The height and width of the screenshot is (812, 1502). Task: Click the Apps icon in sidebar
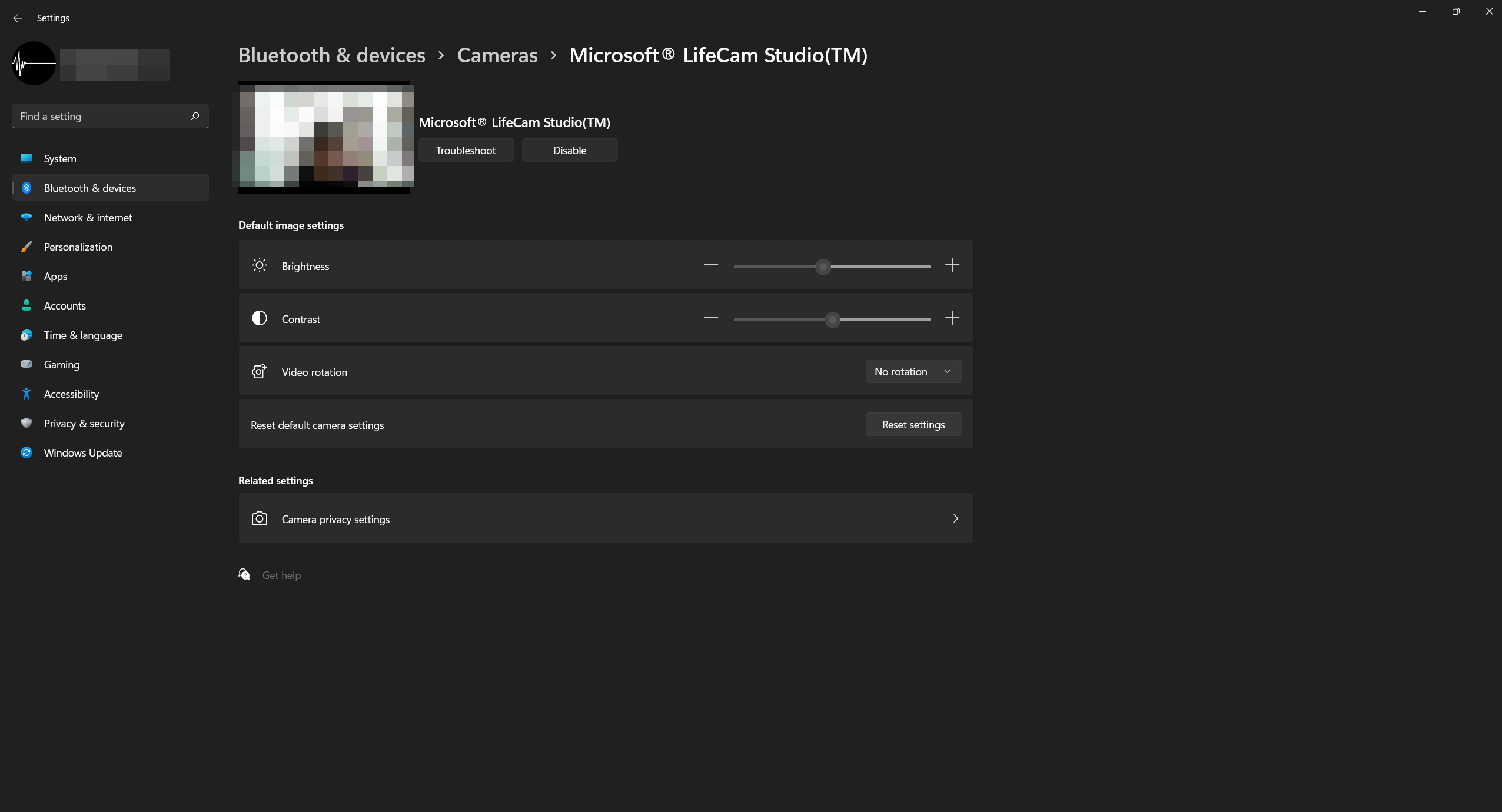pos(26,276)
